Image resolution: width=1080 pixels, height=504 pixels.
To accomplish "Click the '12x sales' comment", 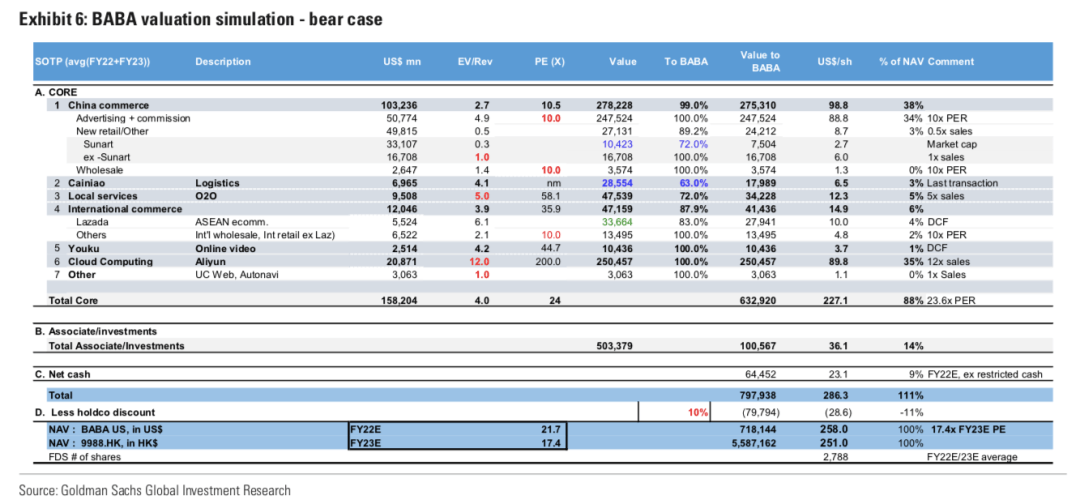I will 950,262.
